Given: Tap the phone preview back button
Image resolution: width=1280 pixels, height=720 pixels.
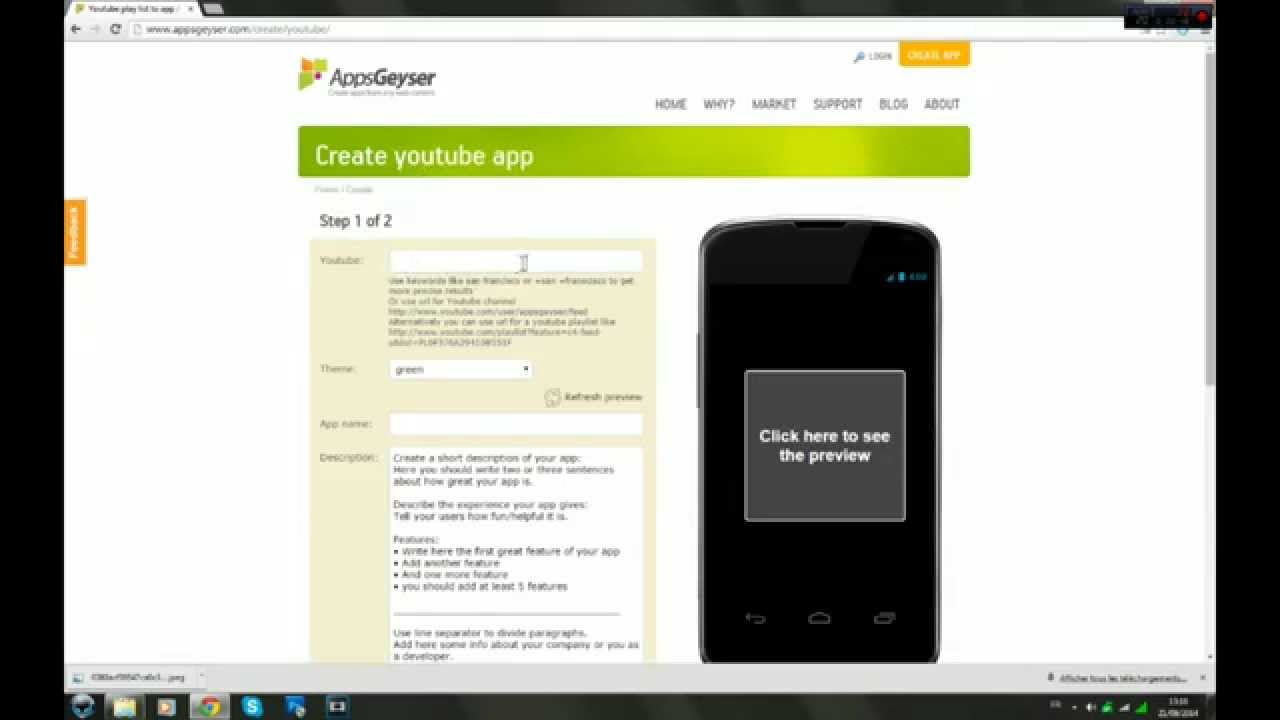Looking at the screenshot, I should click(755, 618).
